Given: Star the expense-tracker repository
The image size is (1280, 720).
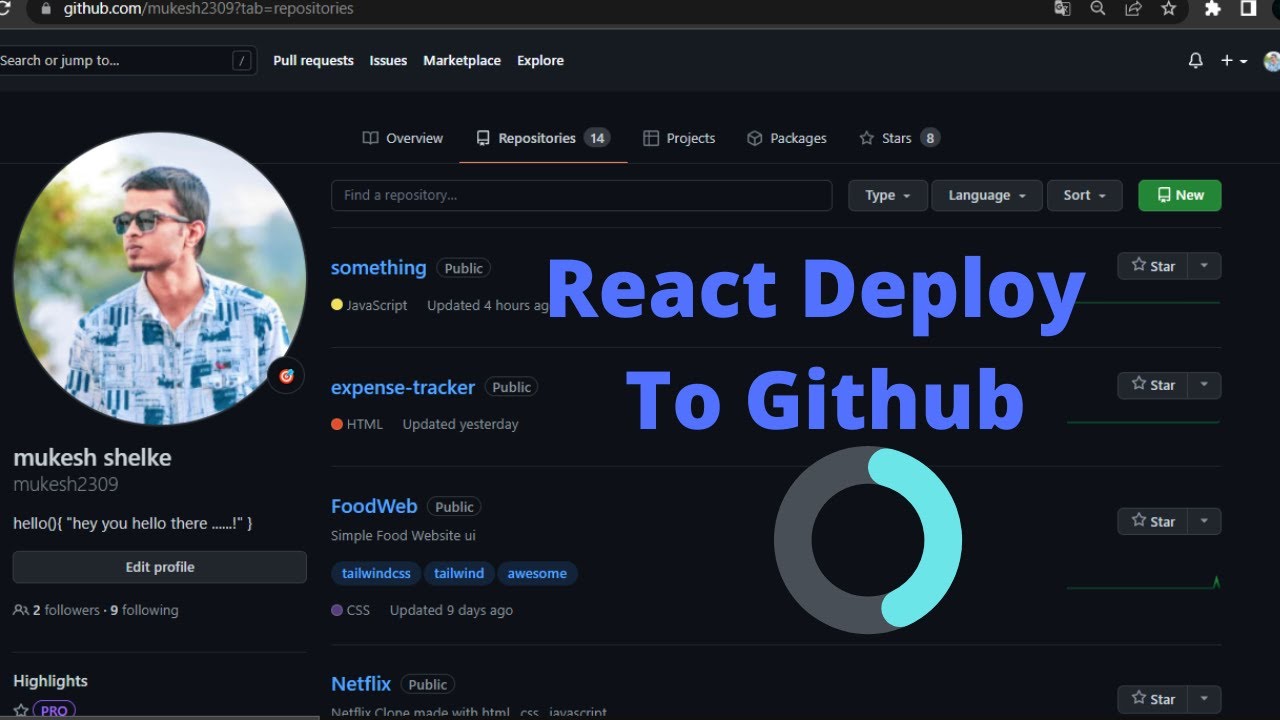Looking at the screenshot, I should click(1152, 385).
